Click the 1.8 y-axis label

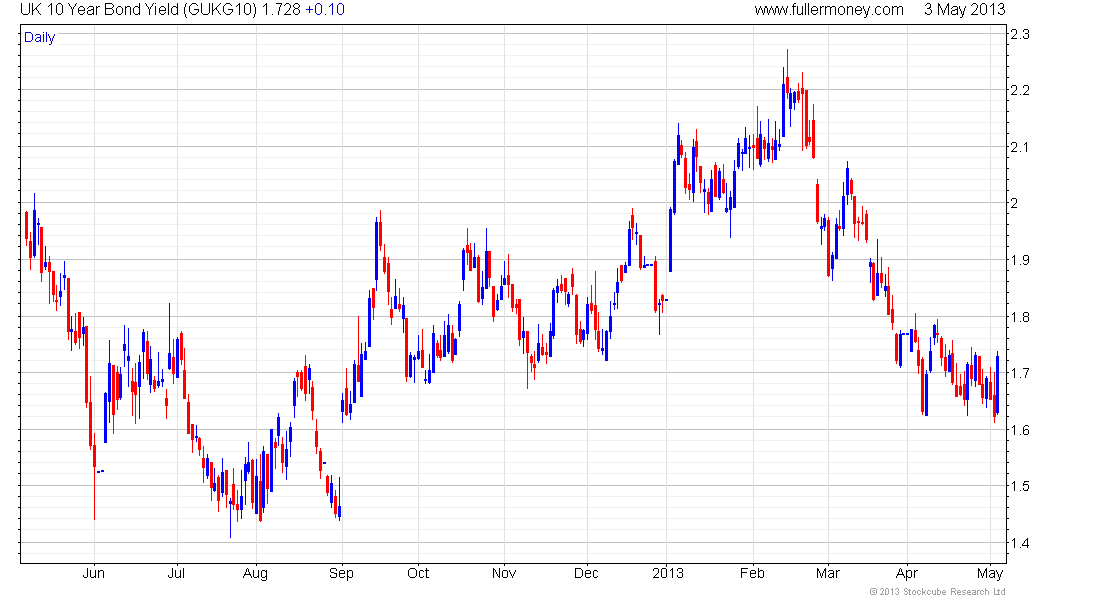coord(1019,317)
